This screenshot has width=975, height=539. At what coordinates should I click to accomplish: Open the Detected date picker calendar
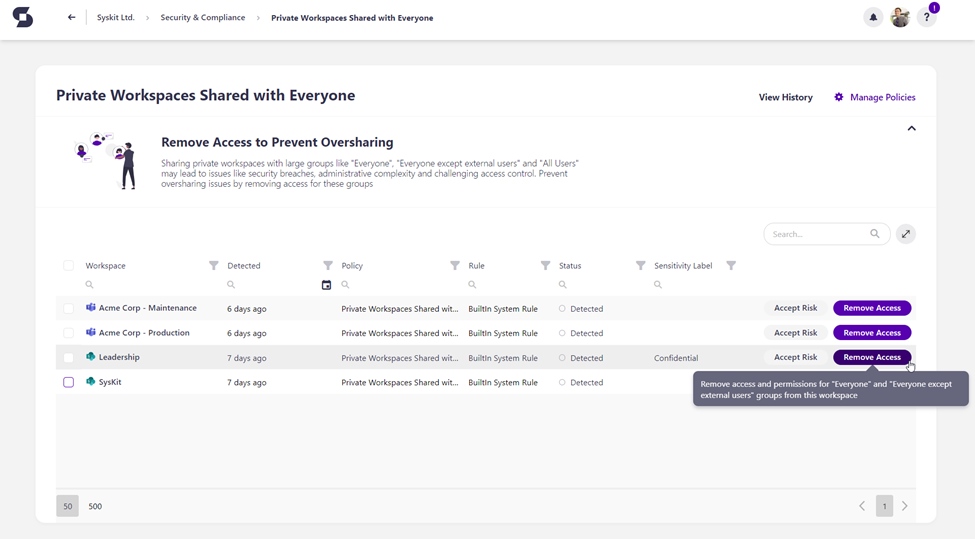(x=326, y=285)
